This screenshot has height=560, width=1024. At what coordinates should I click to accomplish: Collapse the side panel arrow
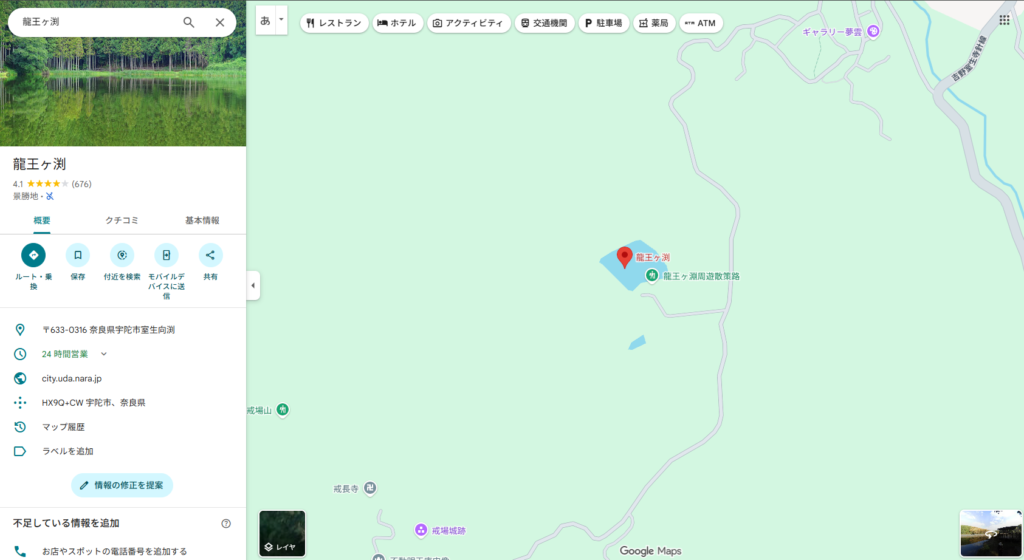(253, 285)
